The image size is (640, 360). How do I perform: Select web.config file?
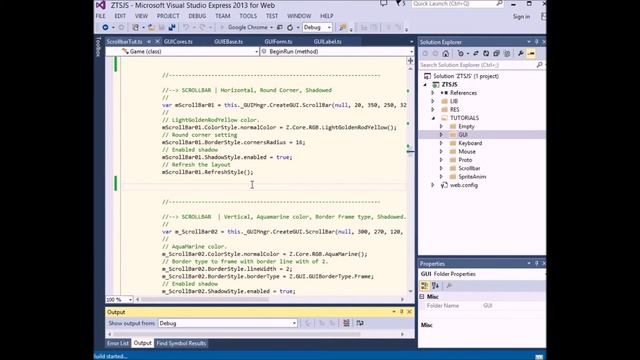(464, 185)
